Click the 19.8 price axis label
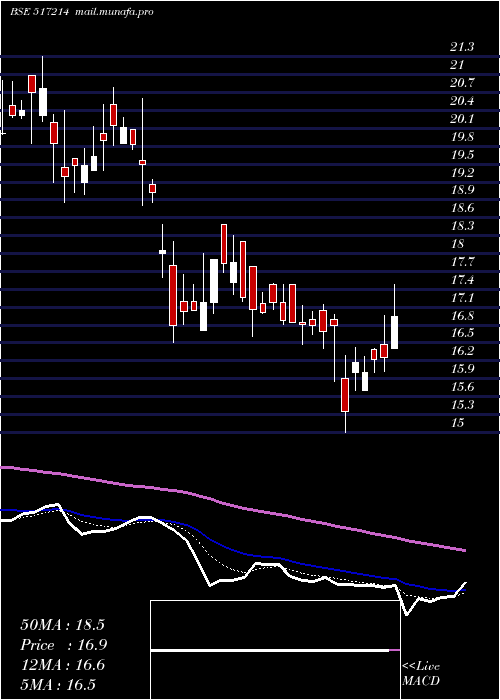Screen dimensions: 500x700 [462, 137]
